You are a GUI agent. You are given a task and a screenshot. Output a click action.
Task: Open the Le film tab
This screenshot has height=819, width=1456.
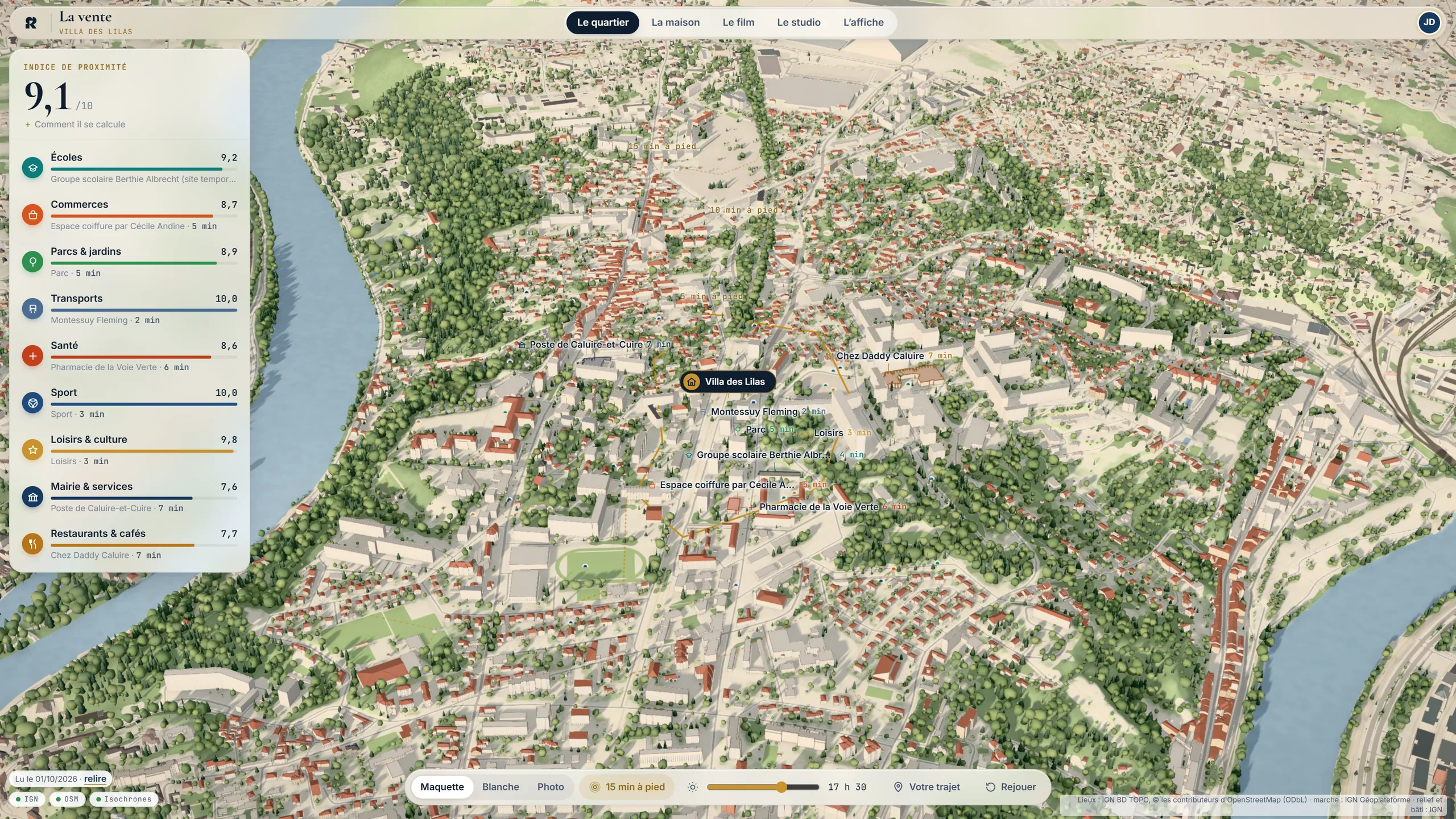click(738, 23)
